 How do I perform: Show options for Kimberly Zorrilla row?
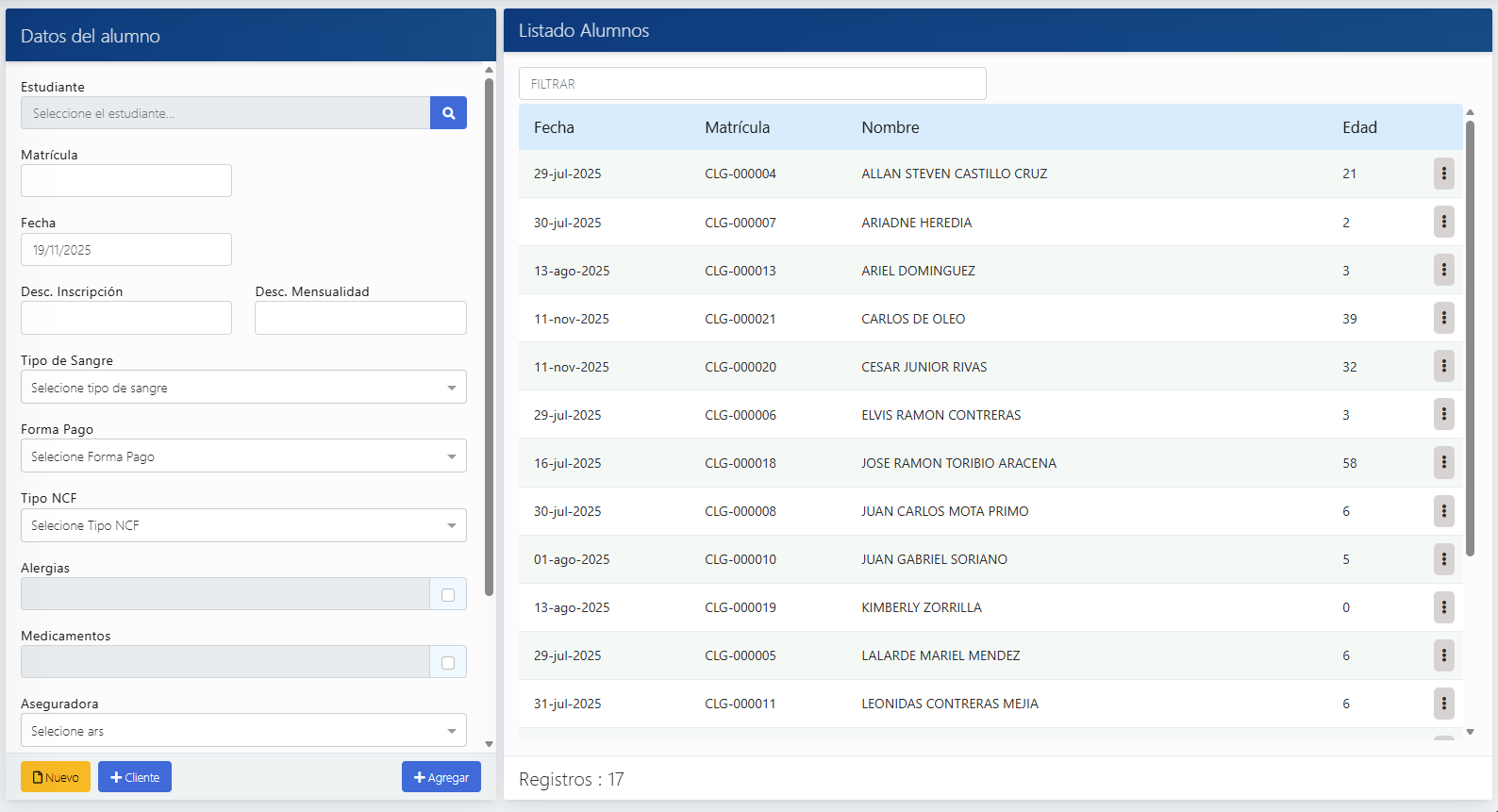1443,606
